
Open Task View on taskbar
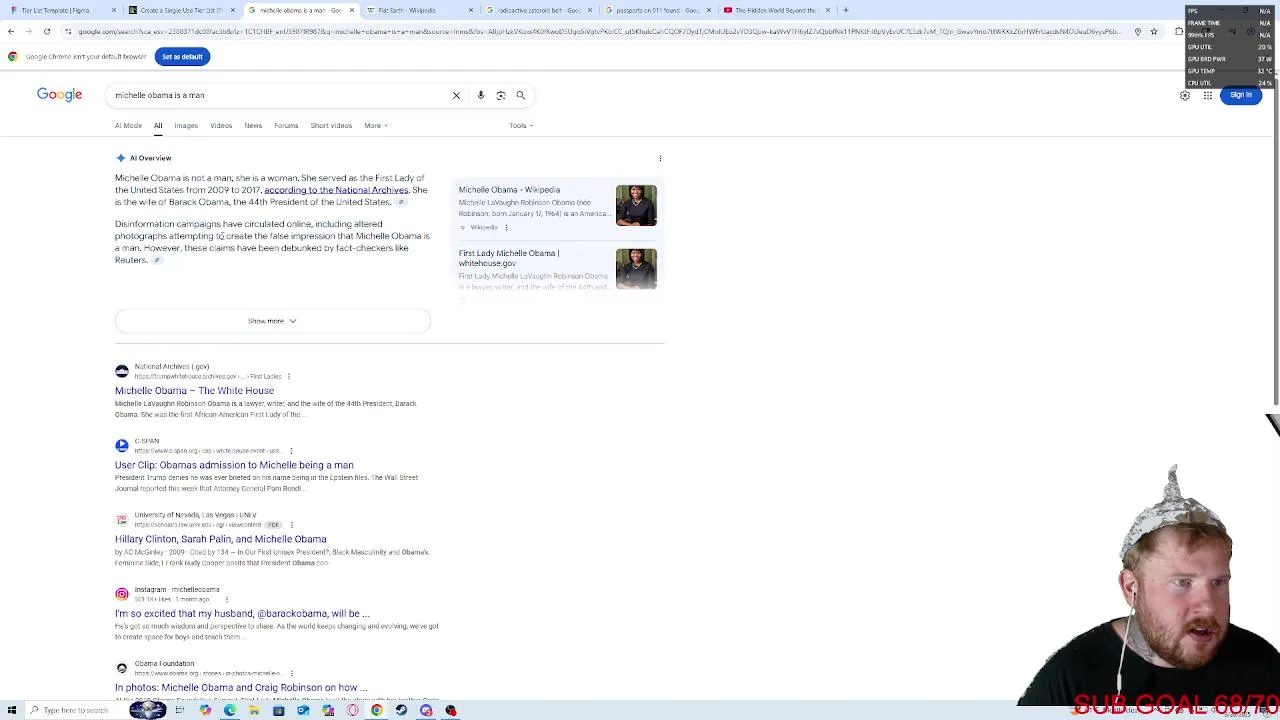pos(180,710)
